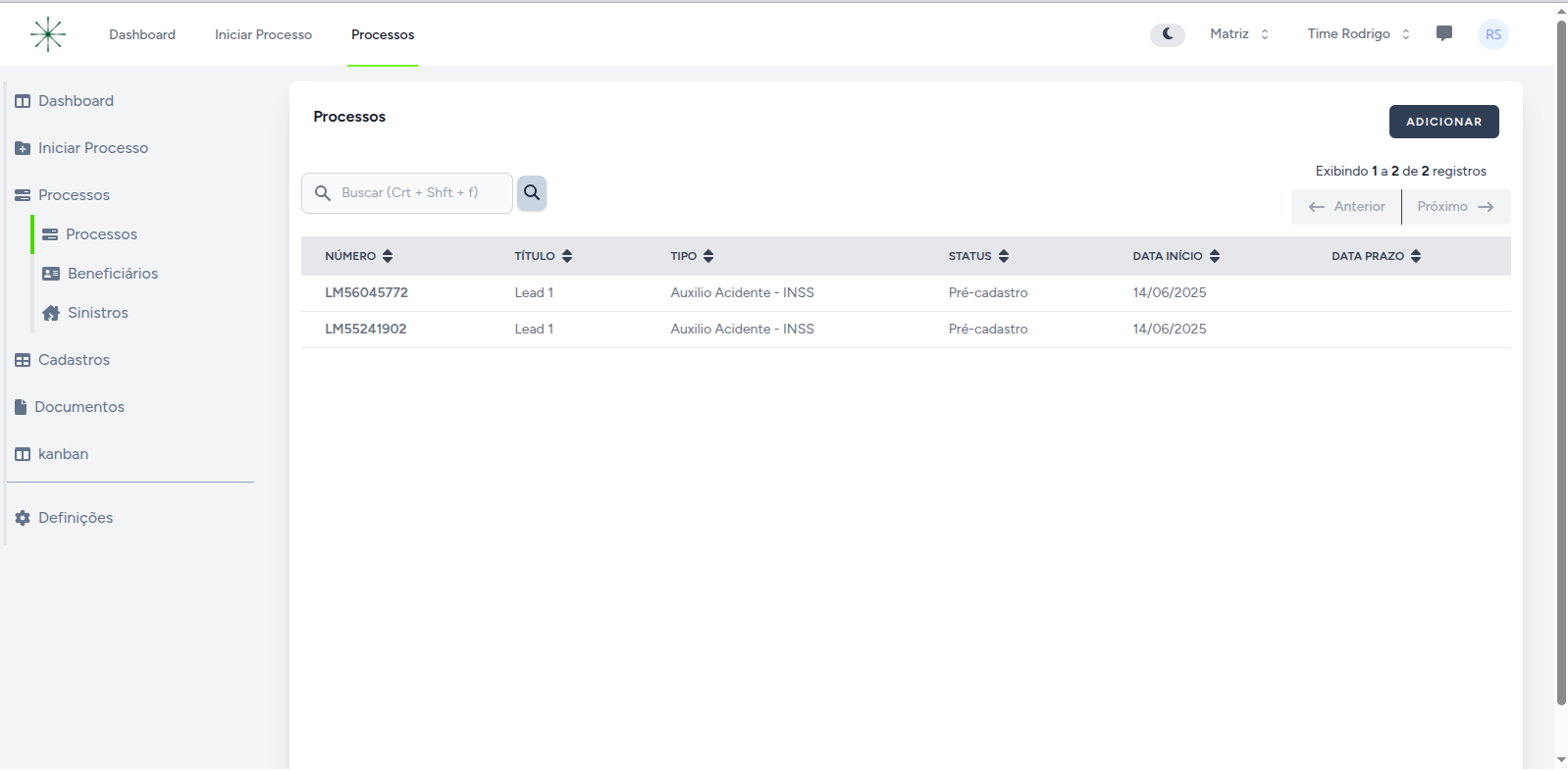This screenshot has height=770, width=1568.
Task: Click the star logo in top bar
Action: (x=47, y=34)
